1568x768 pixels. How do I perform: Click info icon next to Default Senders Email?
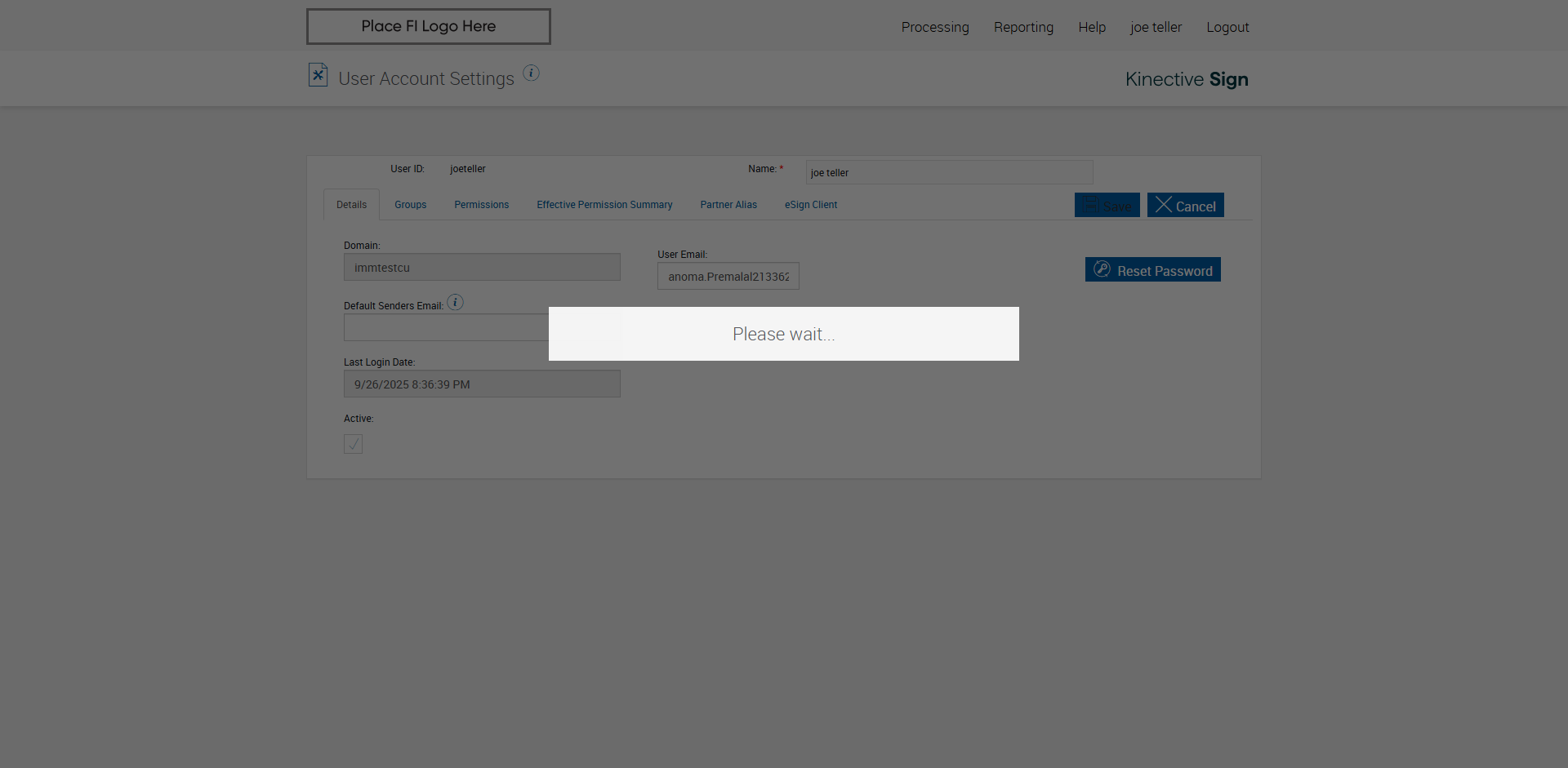[x=455, y=302]
